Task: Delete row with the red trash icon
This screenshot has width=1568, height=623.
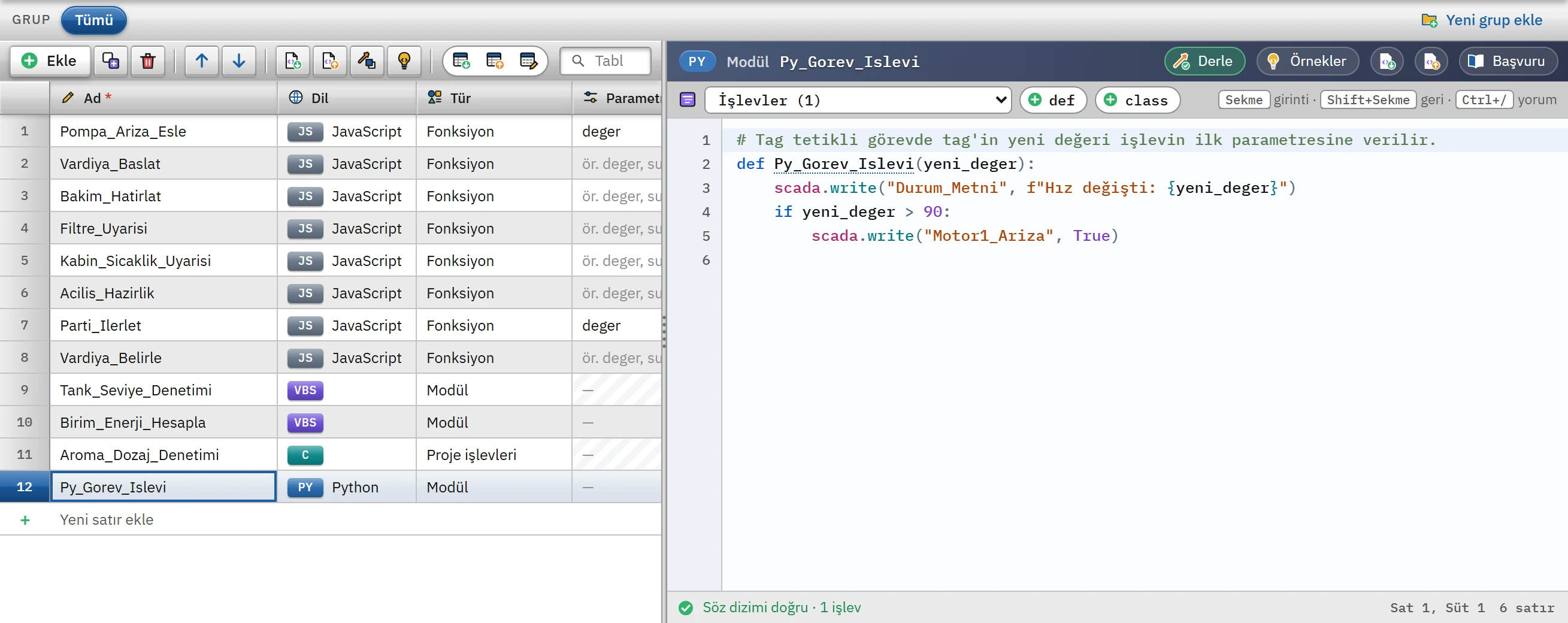Action: tap(148, 61)
